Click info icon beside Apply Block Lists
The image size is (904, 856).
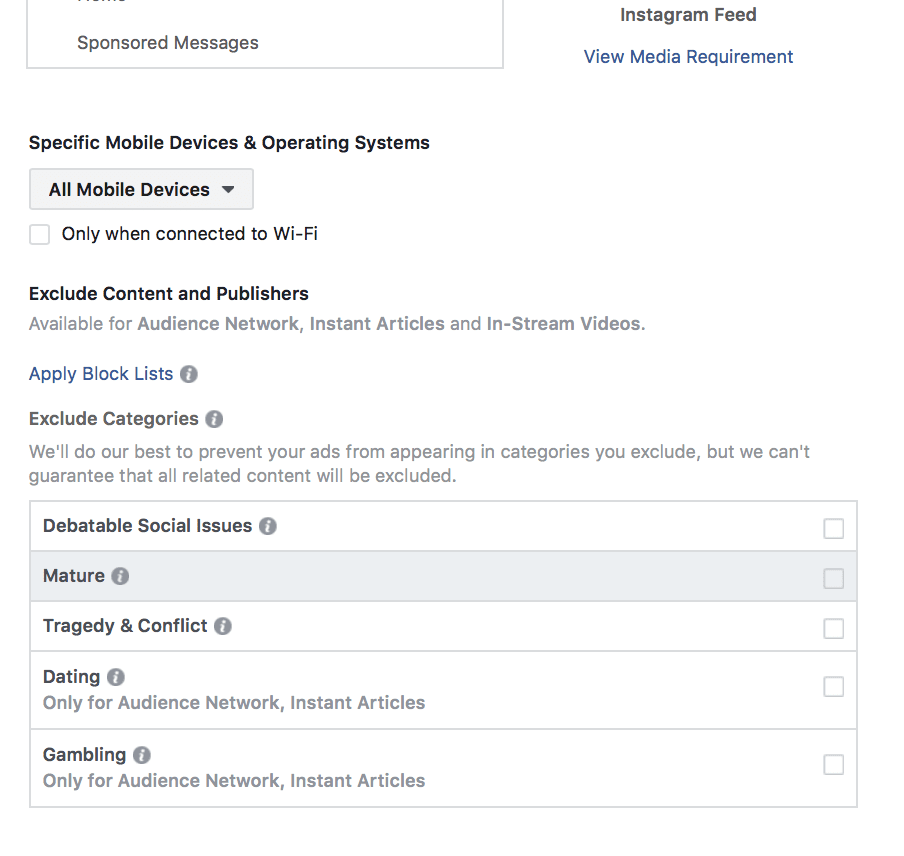(x=189, y=374)
